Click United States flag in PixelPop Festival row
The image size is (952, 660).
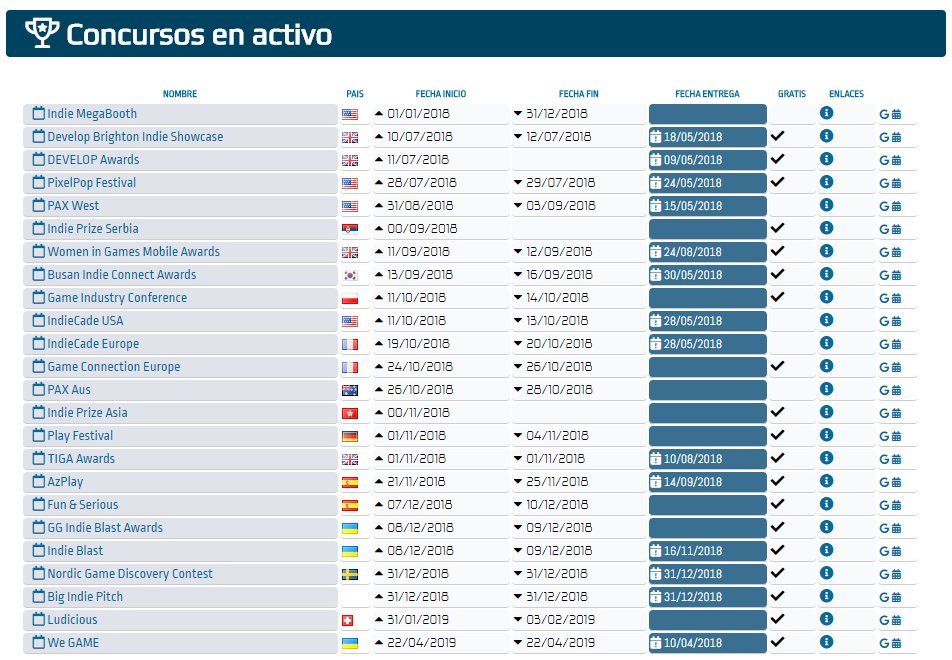pos(350,183)
